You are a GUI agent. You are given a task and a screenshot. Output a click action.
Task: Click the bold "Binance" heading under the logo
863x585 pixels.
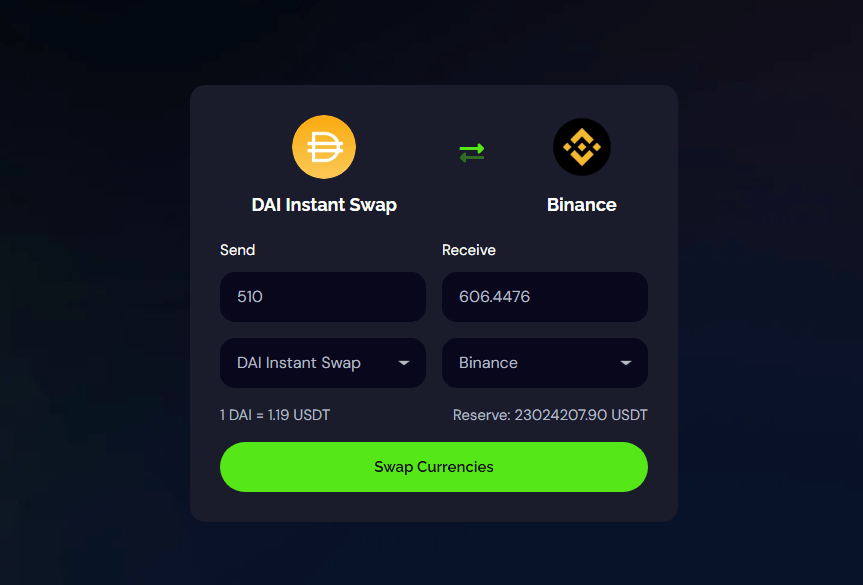581,205
